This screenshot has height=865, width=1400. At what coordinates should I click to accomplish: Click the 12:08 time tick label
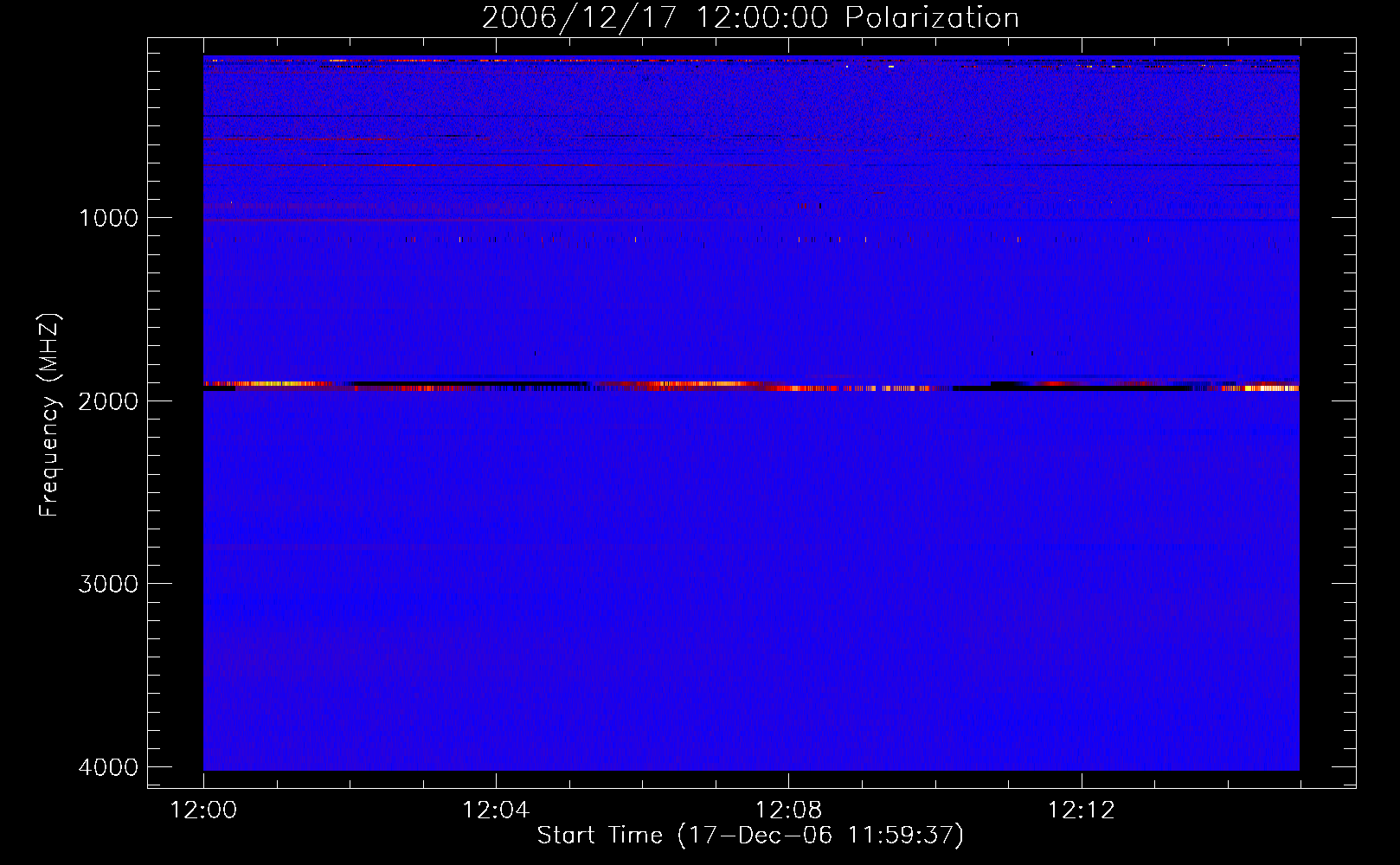[x=788, y=811]
